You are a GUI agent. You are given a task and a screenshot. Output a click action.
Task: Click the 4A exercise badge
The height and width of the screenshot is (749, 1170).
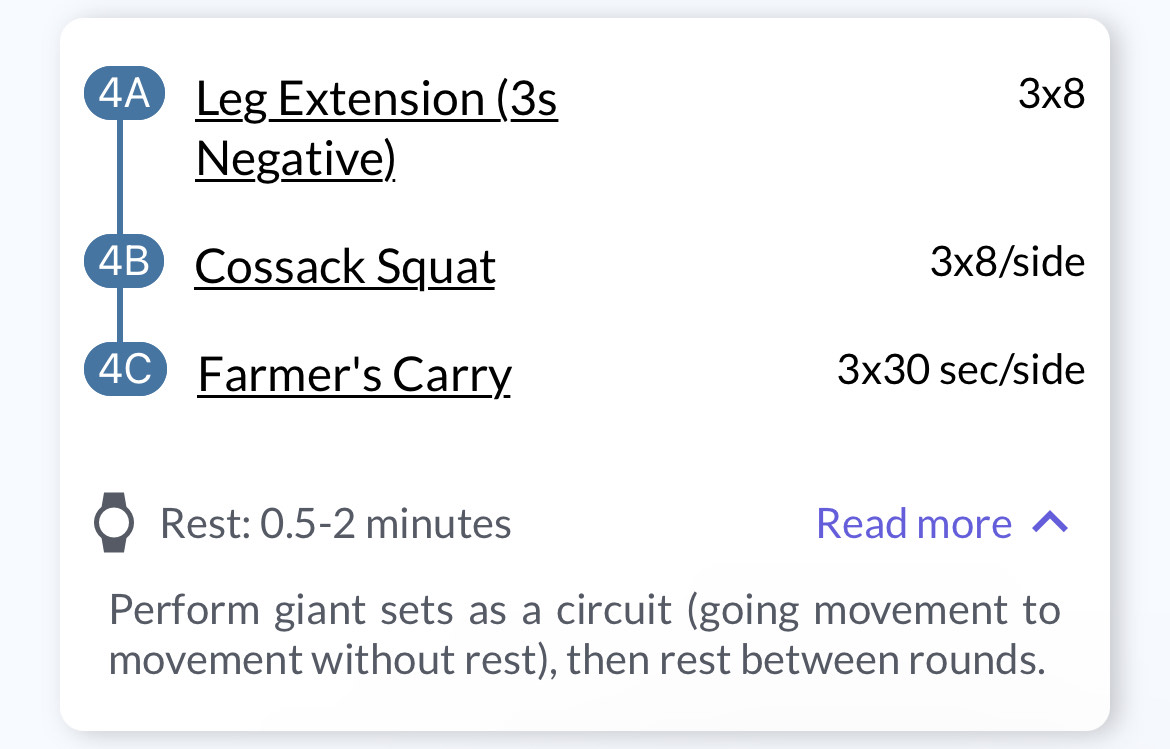click(124, 93)
